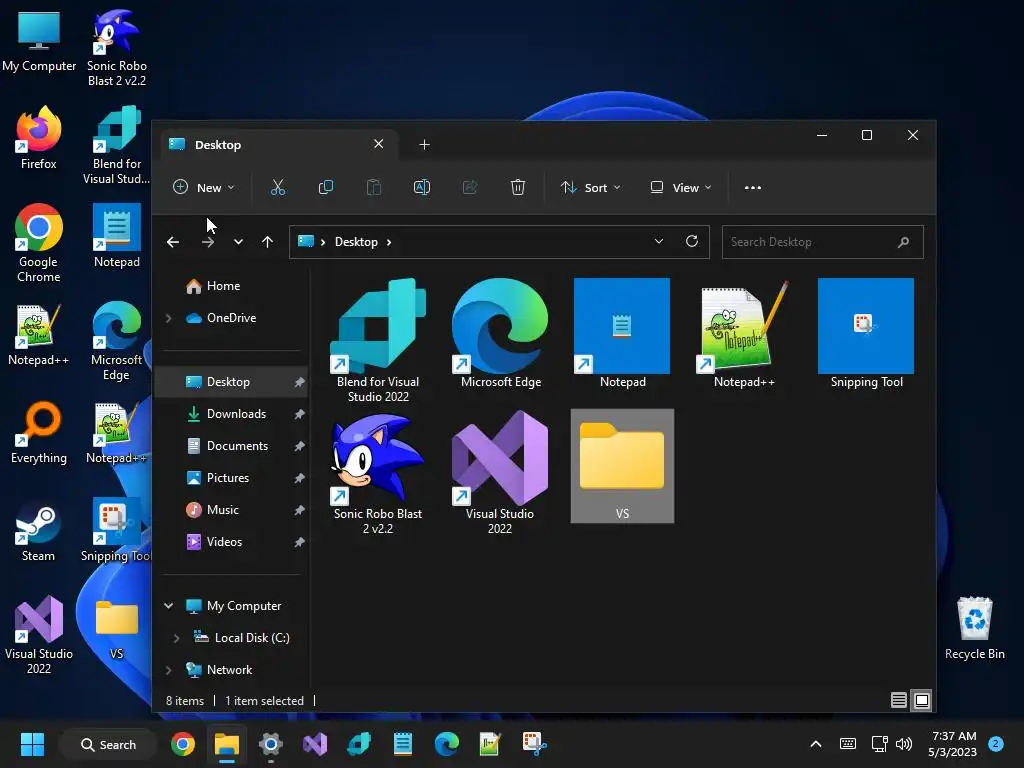The image size is (1024, 768).
Task: Select Google Chrome icon on the desktop
Action: coord(39,243)
